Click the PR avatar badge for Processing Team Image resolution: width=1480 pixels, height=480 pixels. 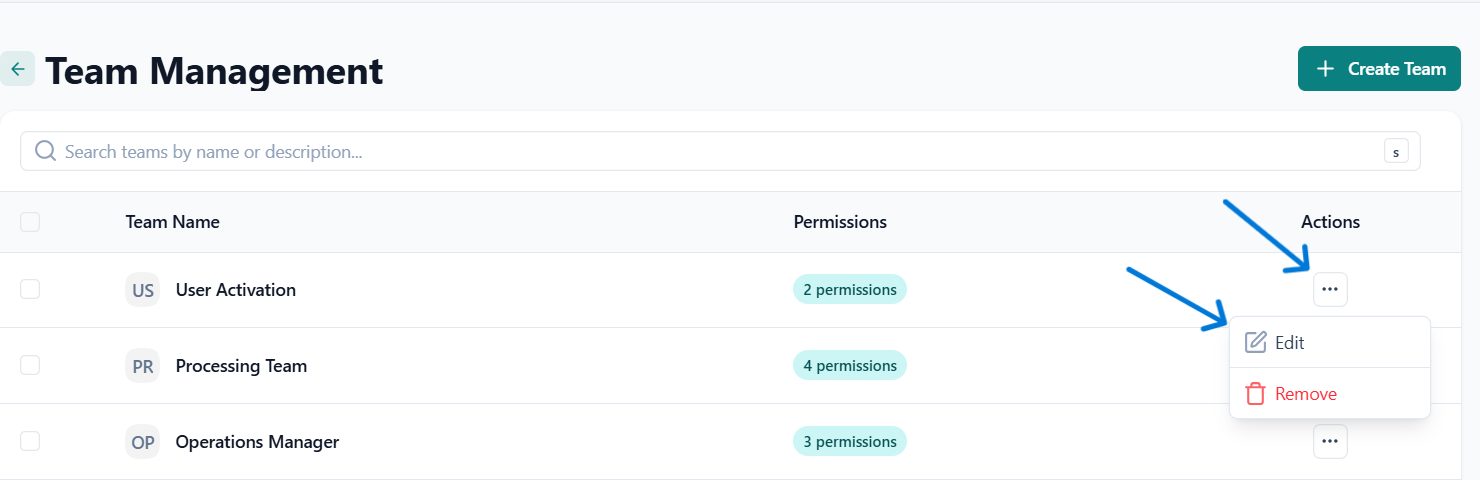tap(143, 366)
